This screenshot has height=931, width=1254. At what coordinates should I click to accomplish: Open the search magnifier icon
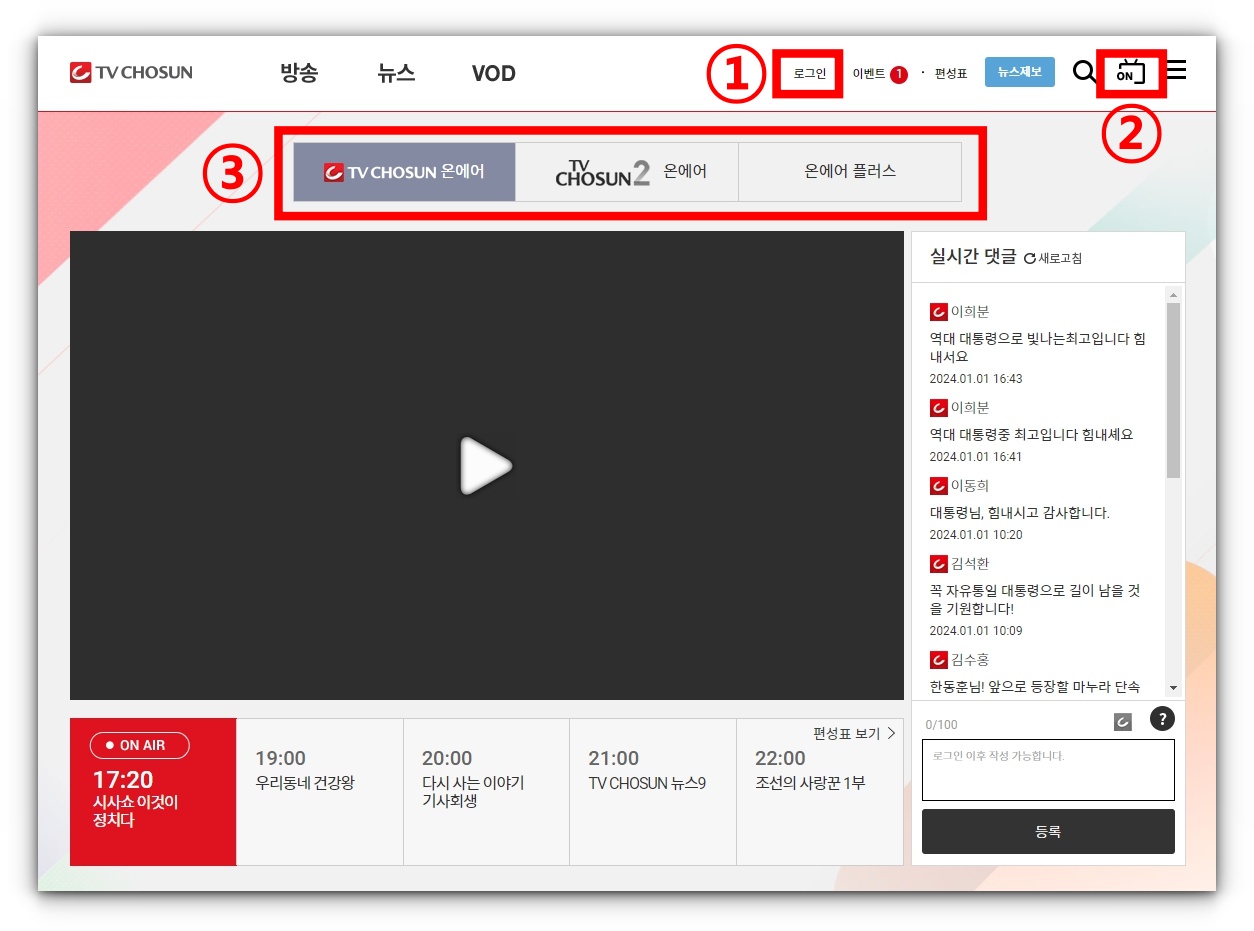[1084, 71]
